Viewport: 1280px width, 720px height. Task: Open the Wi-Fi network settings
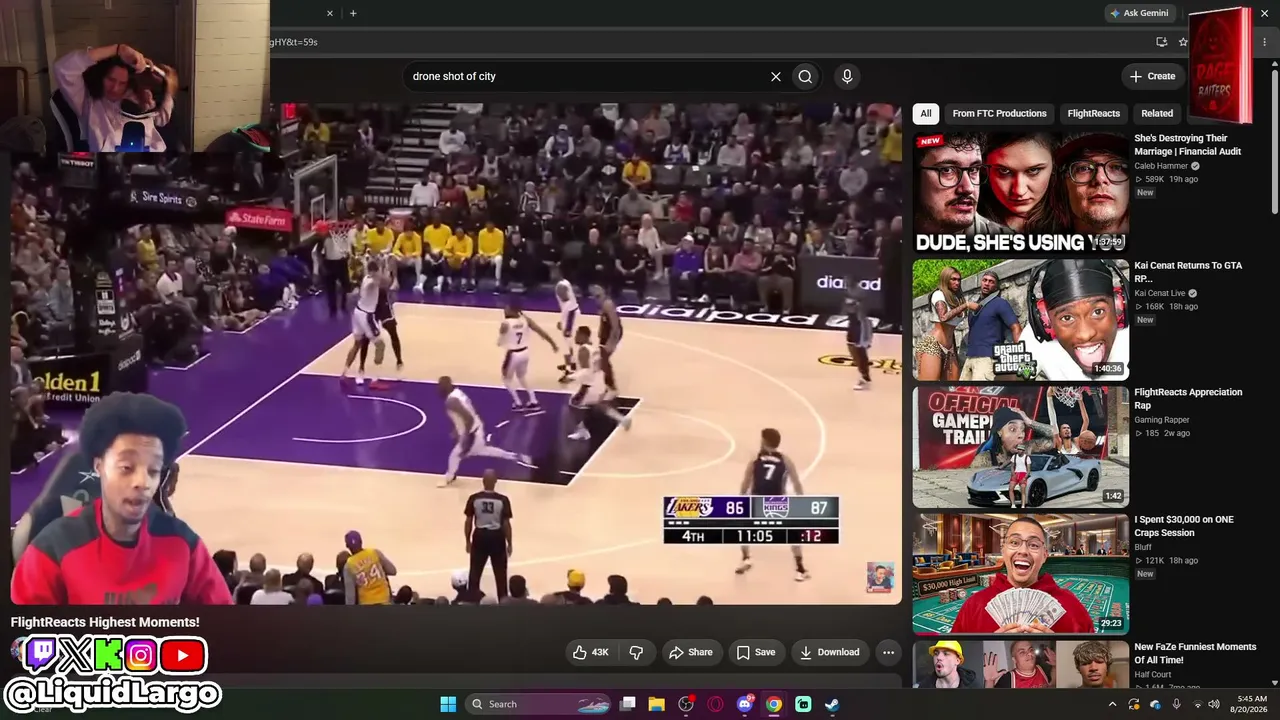click(x=1198, y=704)
